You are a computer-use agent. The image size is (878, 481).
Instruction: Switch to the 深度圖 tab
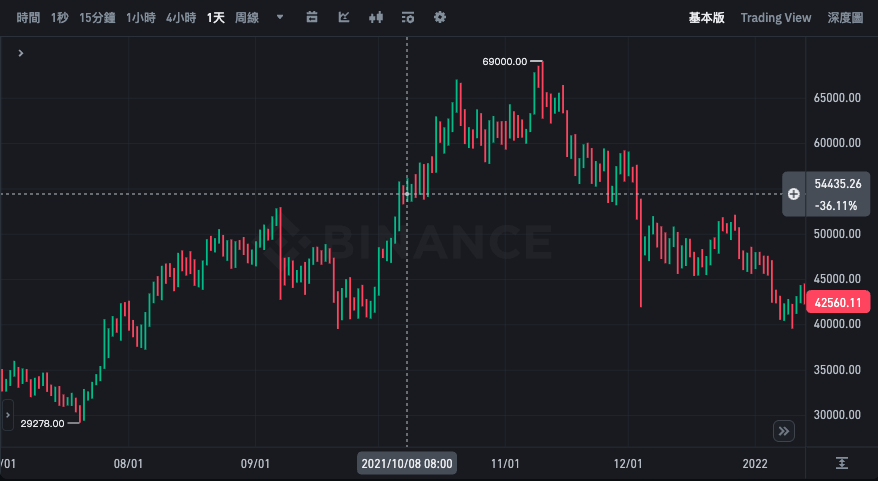coord(845,18)
